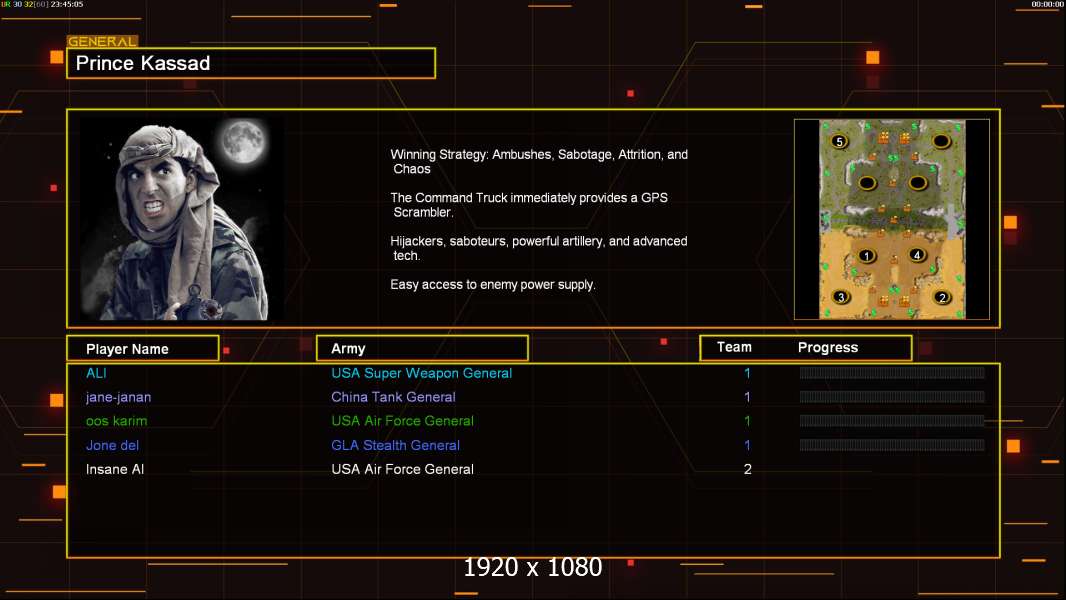
Task: Click USA Super Weapon General army
Action: (422, 373)
